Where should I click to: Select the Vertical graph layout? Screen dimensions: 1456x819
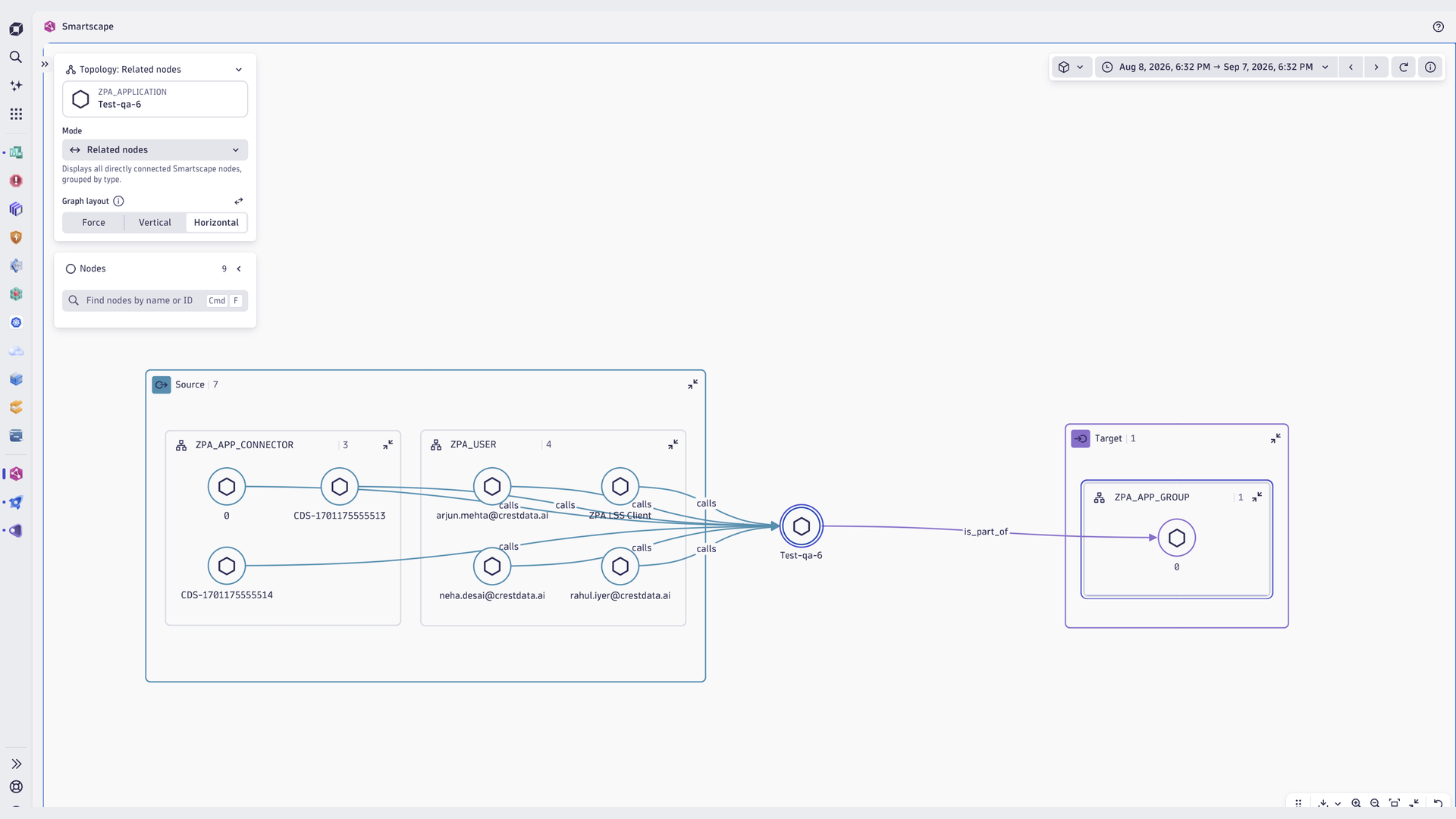[x=155, y=222]
